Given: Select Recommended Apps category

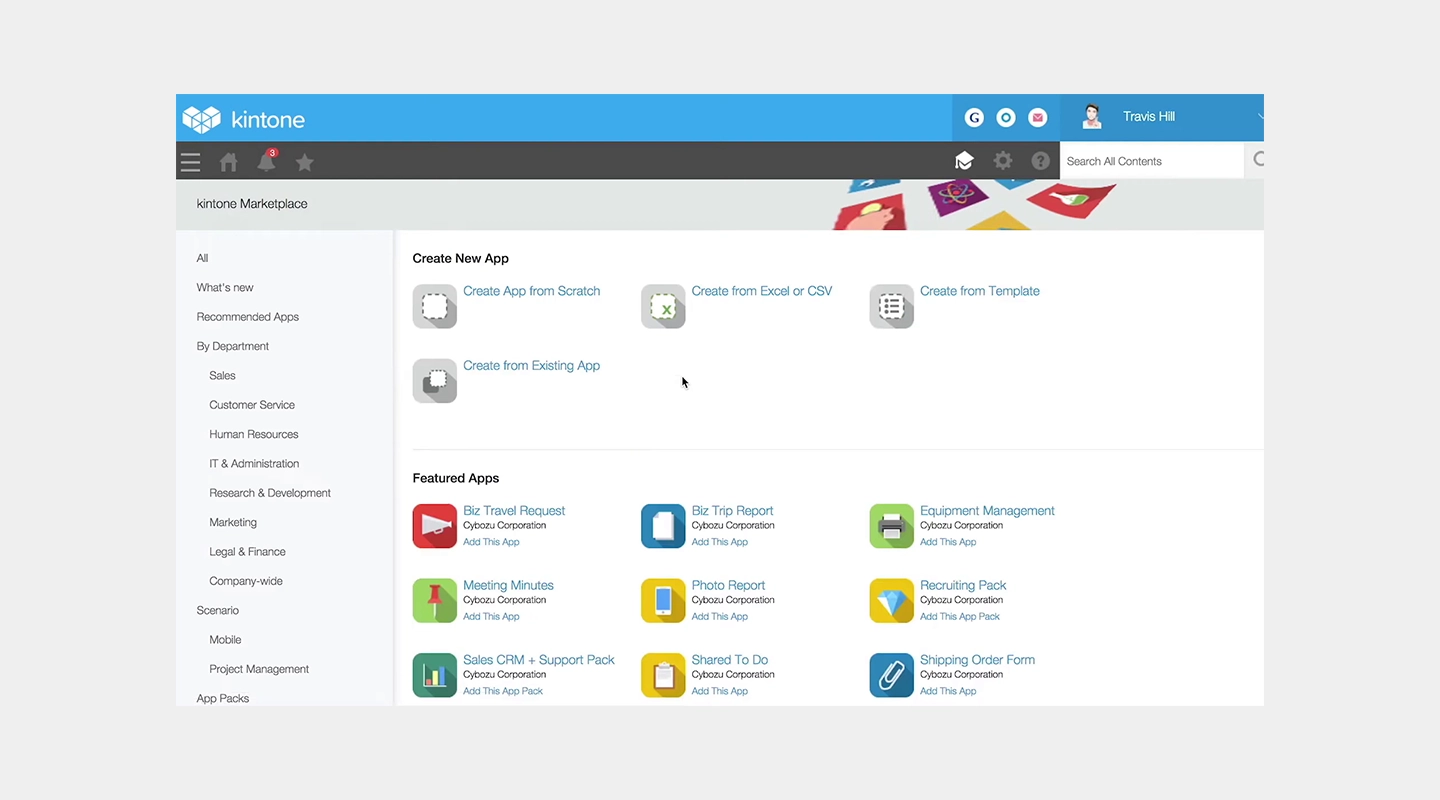Looking at the screenshot, I should pyautogui.click(x=248, y=317).
